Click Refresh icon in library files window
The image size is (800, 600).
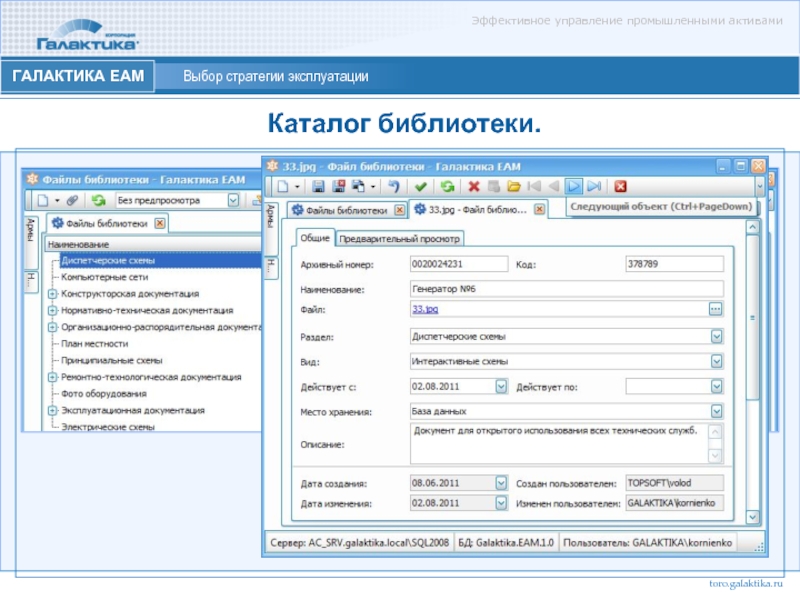pos(99,200)
